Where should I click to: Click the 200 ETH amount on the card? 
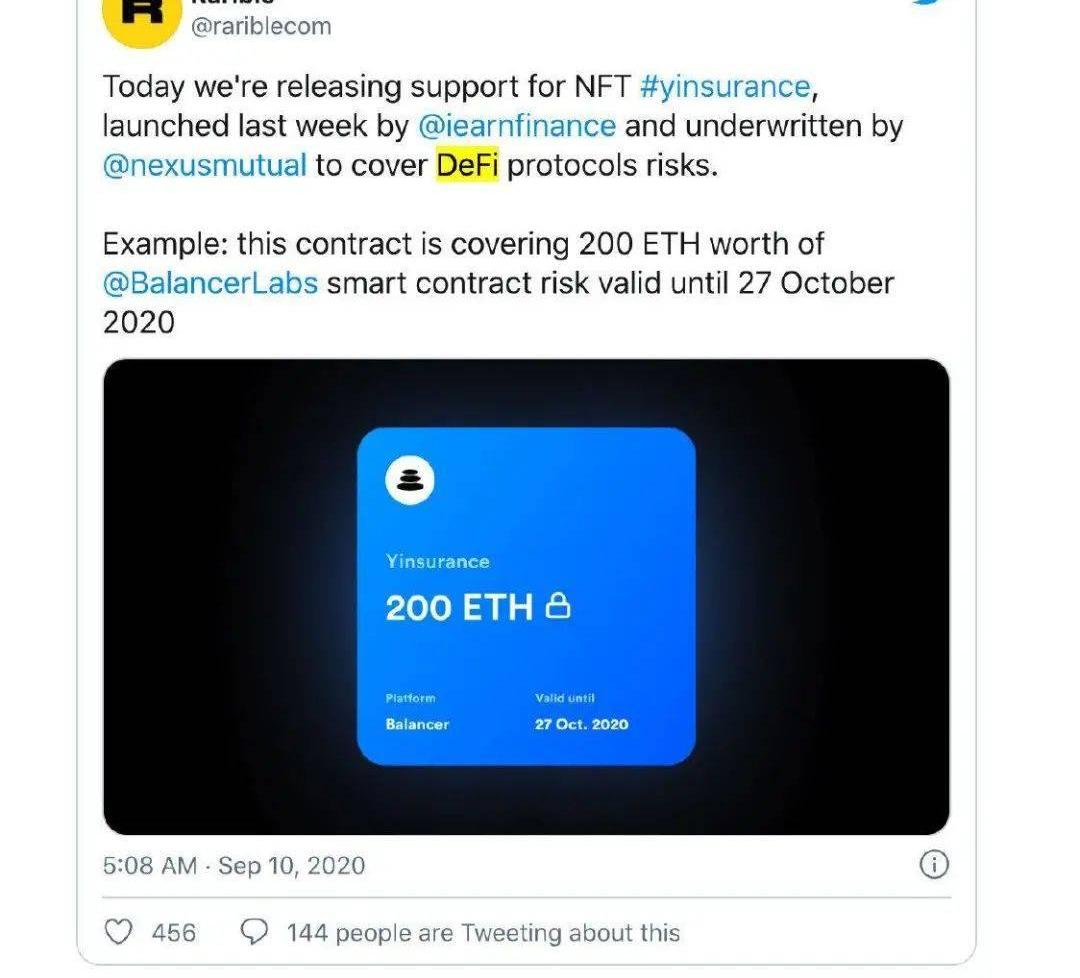[x=459, y=608]
